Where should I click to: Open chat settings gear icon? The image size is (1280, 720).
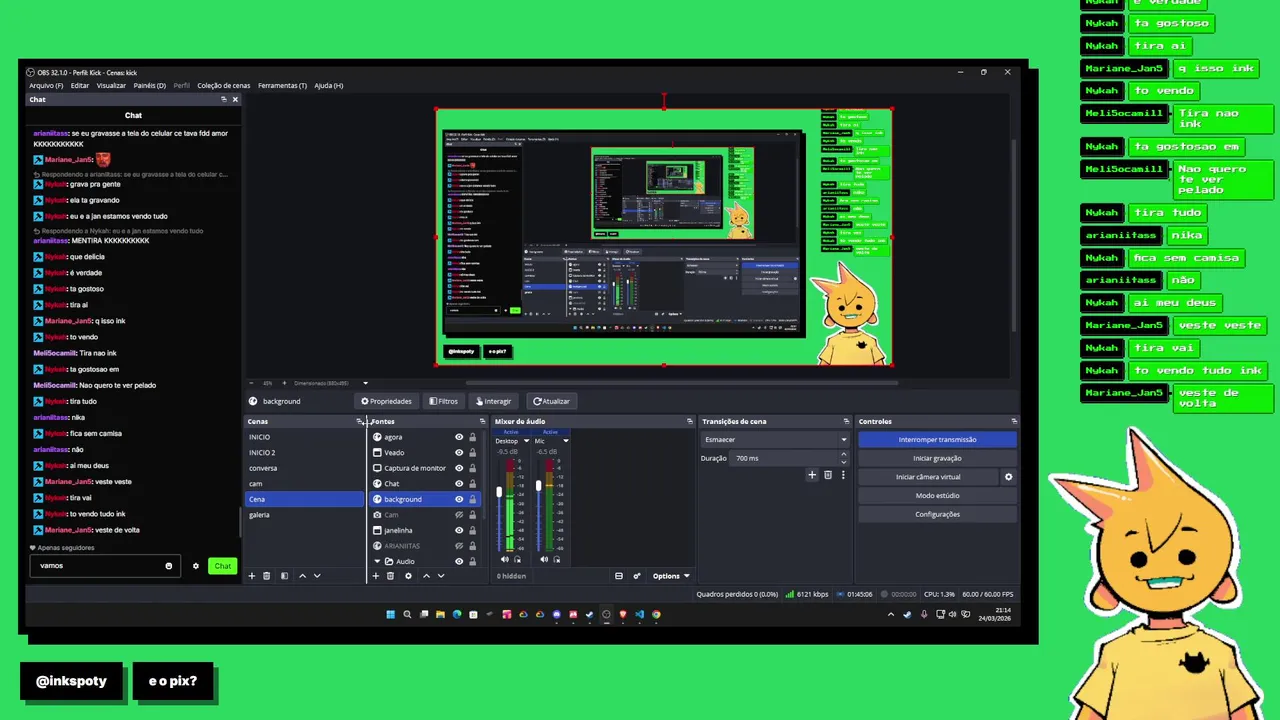pos(196,566)
